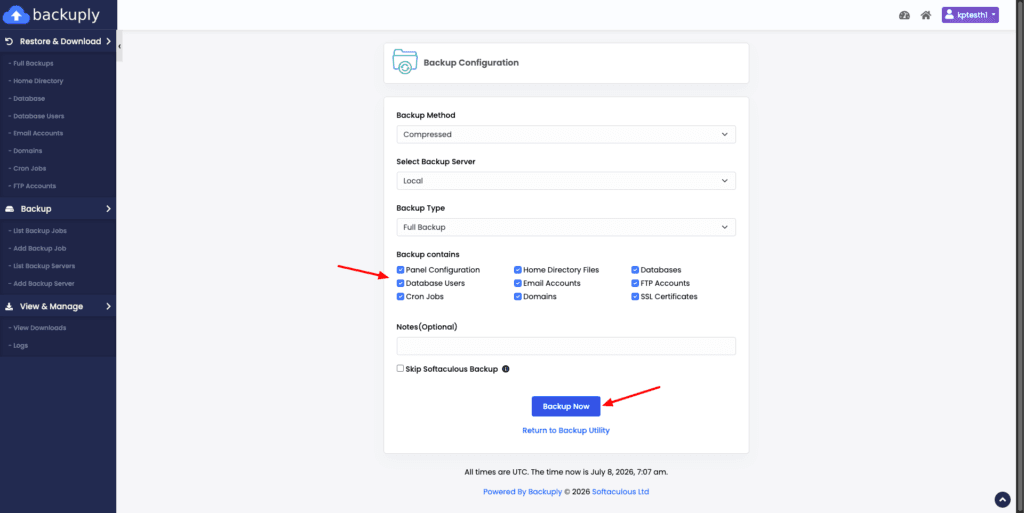Open the dashboard speedometer icon in header

[904, 15]
